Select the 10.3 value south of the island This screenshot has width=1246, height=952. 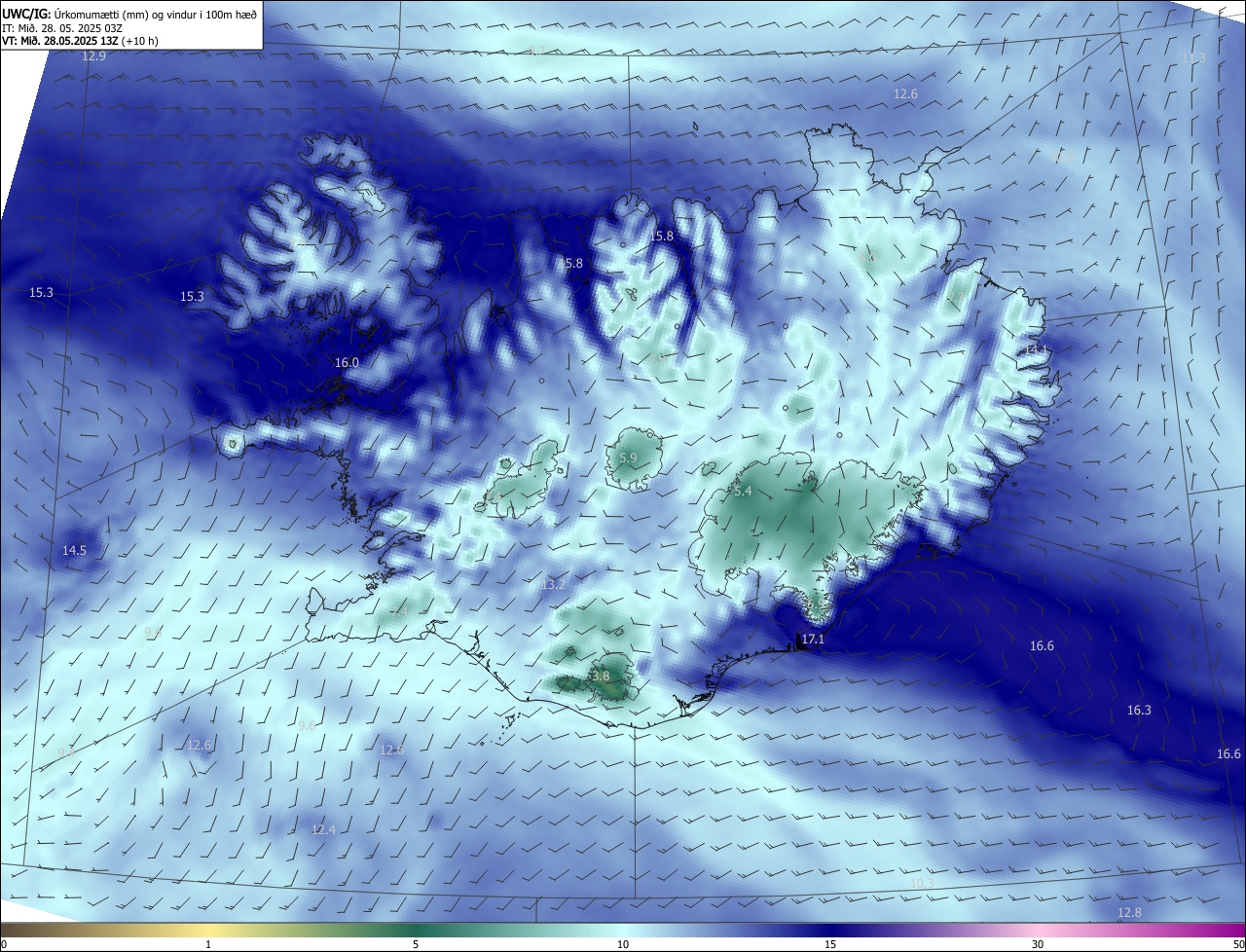tap(922, 883)
